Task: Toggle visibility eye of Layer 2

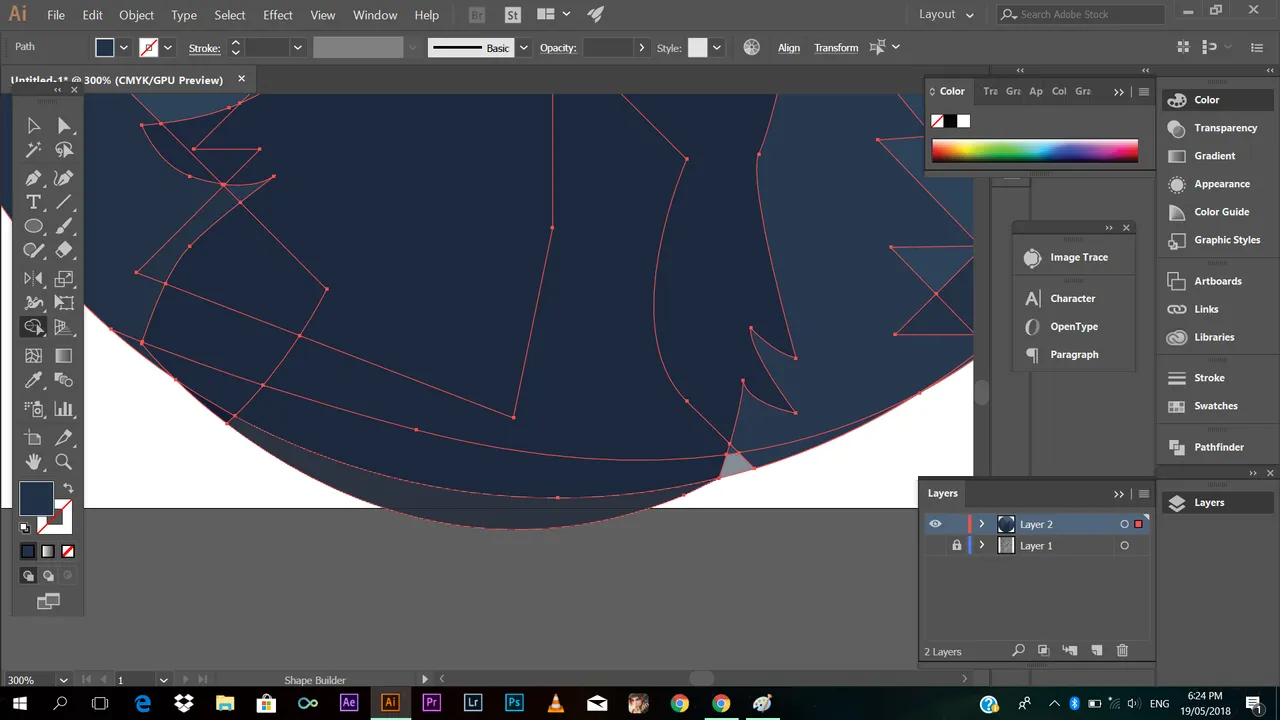Action: click(x=935, y=524)
